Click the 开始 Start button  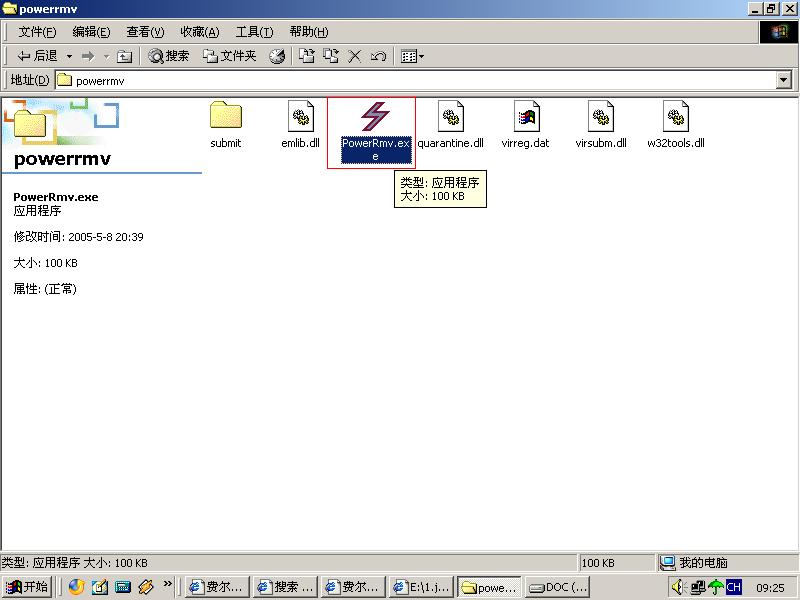coord(27,587)
